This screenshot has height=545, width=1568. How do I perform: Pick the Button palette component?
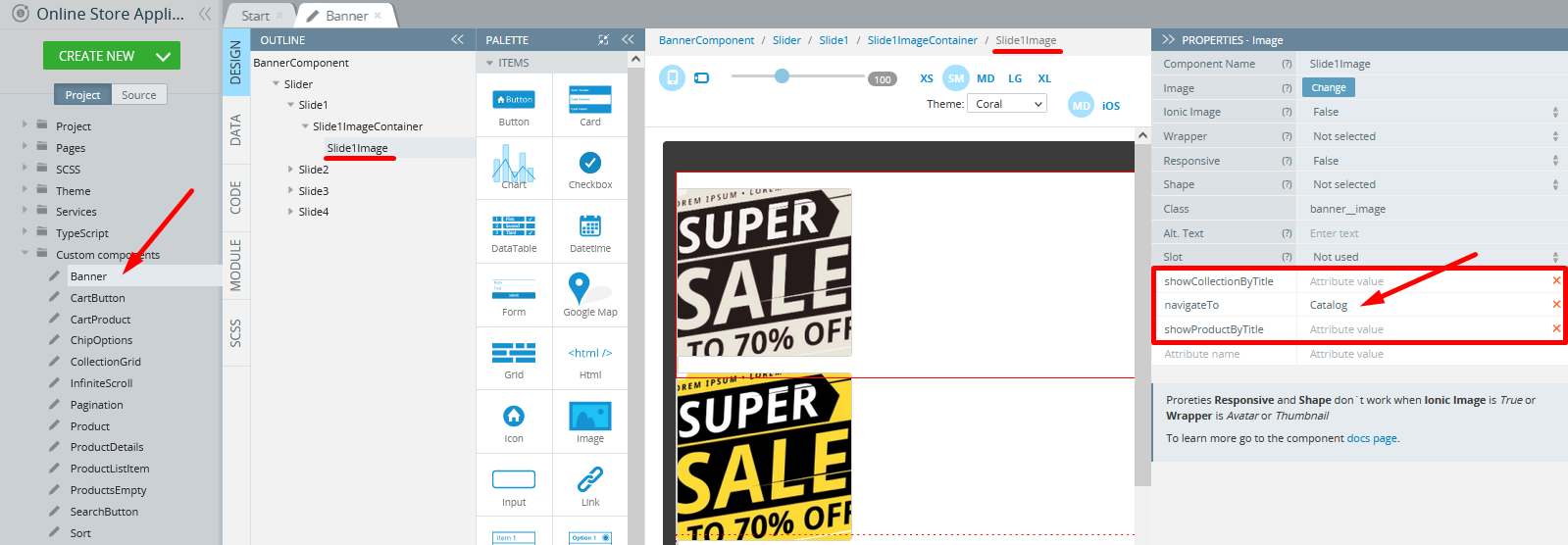coord(514,106)
